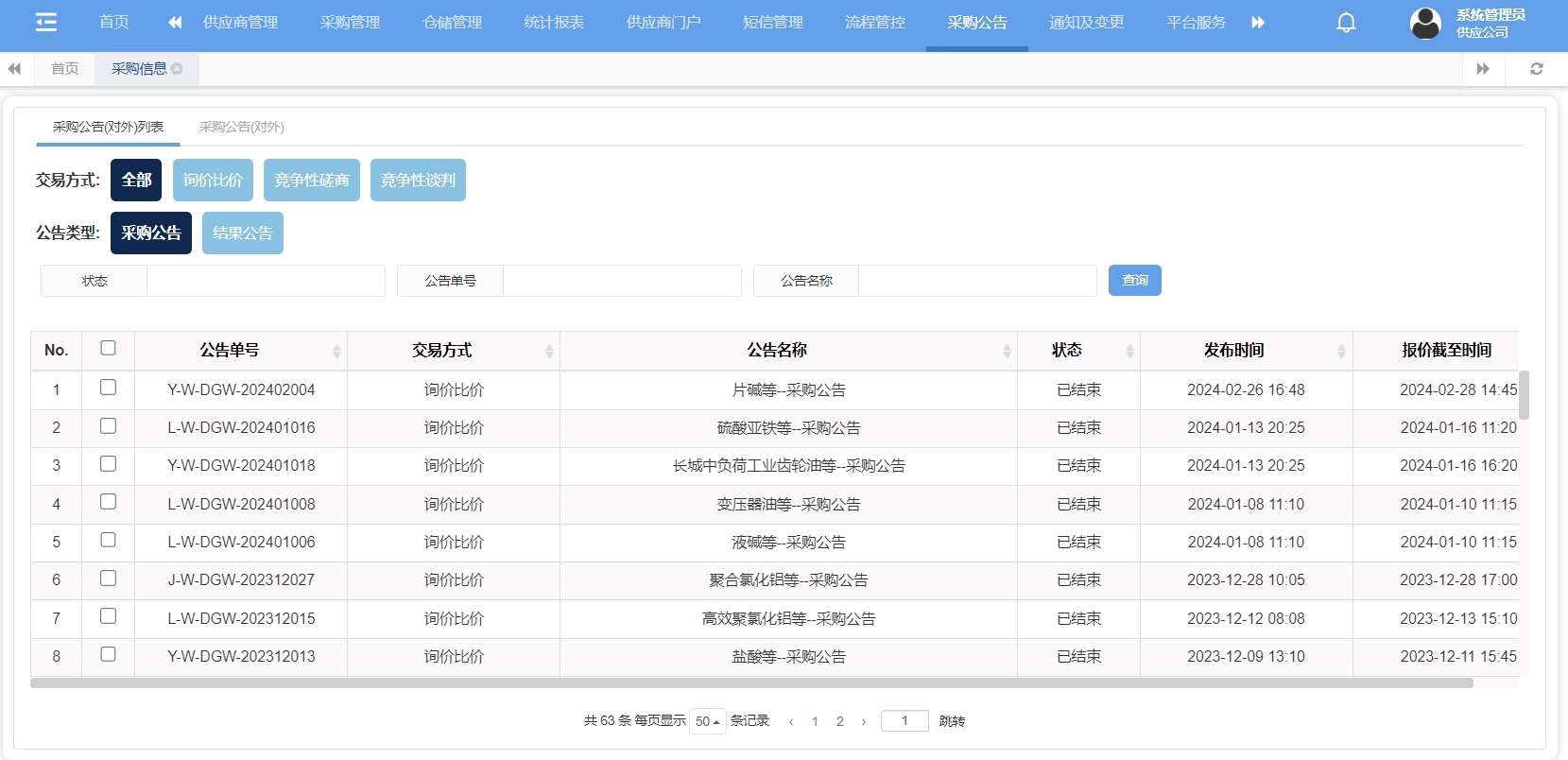1568x760 pixels.
Task: Open 平台服务 menu
Action: 1197,23
